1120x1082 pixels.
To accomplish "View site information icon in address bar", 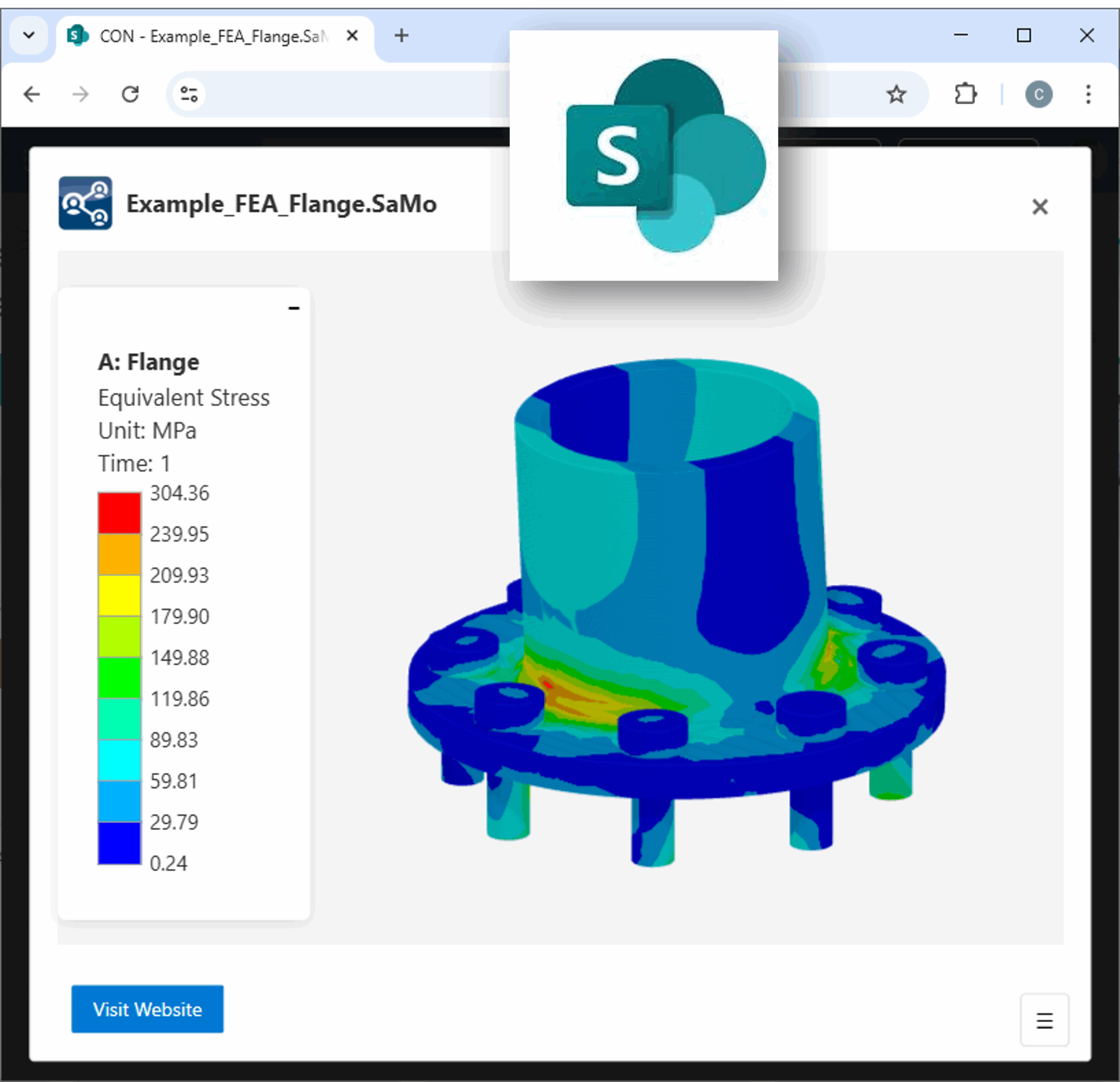I will [189, 94].
